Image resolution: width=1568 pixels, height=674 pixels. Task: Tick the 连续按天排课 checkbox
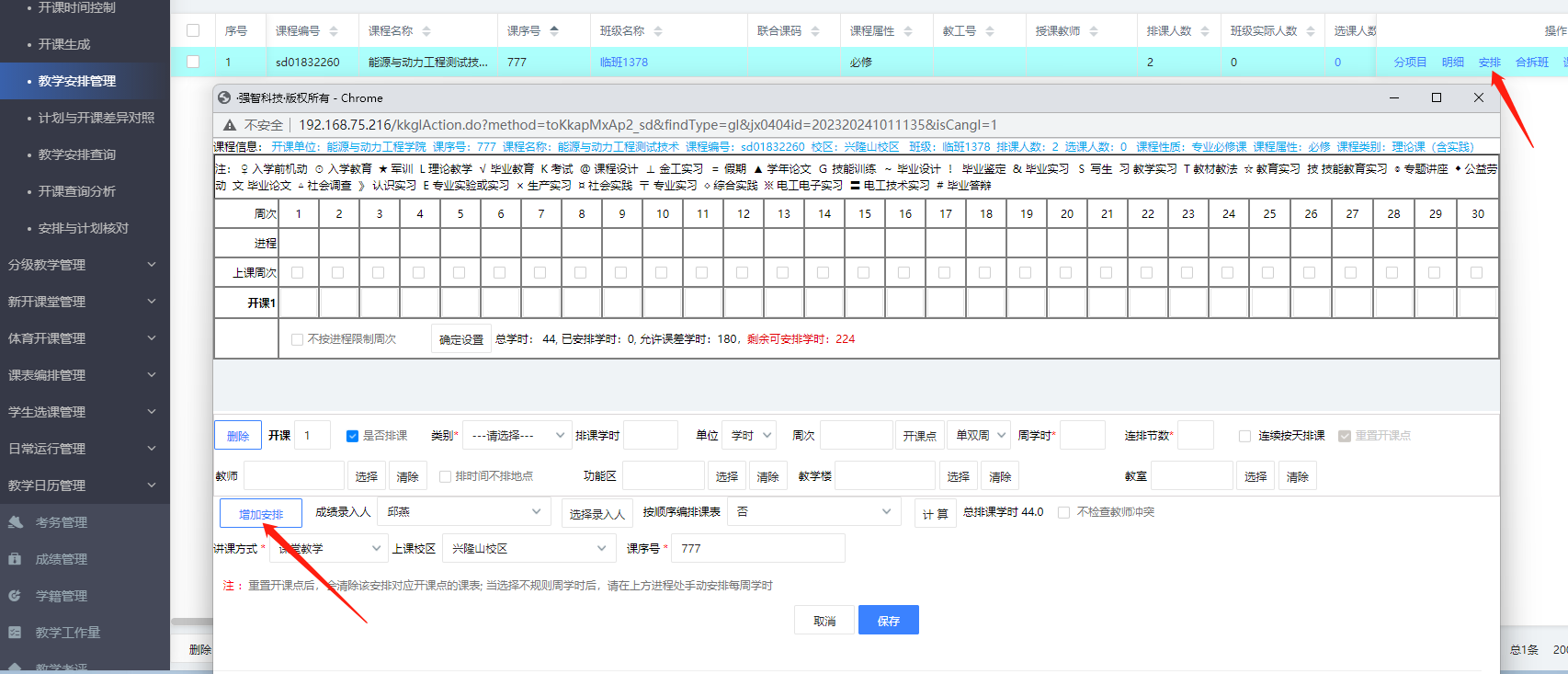click(x=1244, y=436)
